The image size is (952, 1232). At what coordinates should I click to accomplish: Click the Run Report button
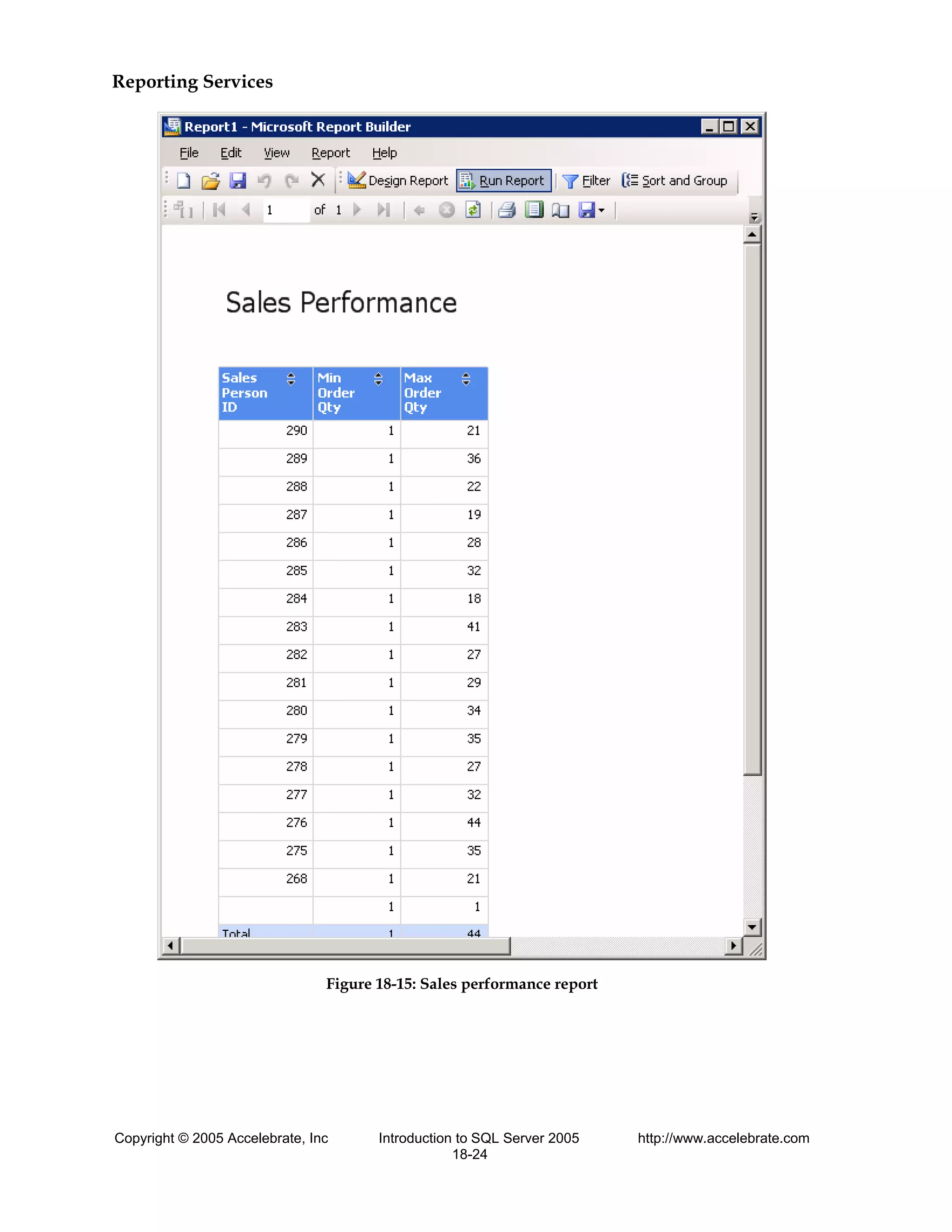(x=503, y=180)
